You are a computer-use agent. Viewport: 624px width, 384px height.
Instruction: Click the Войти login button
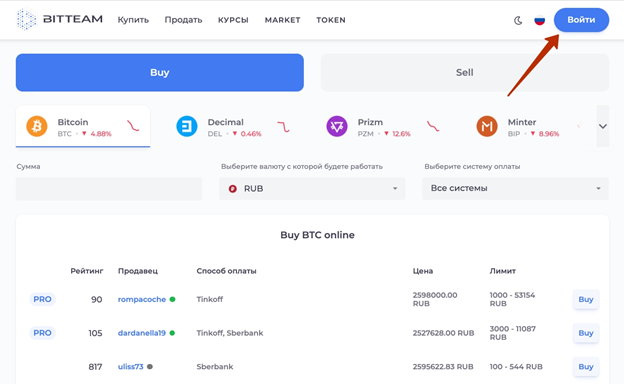tap(581, 20)
